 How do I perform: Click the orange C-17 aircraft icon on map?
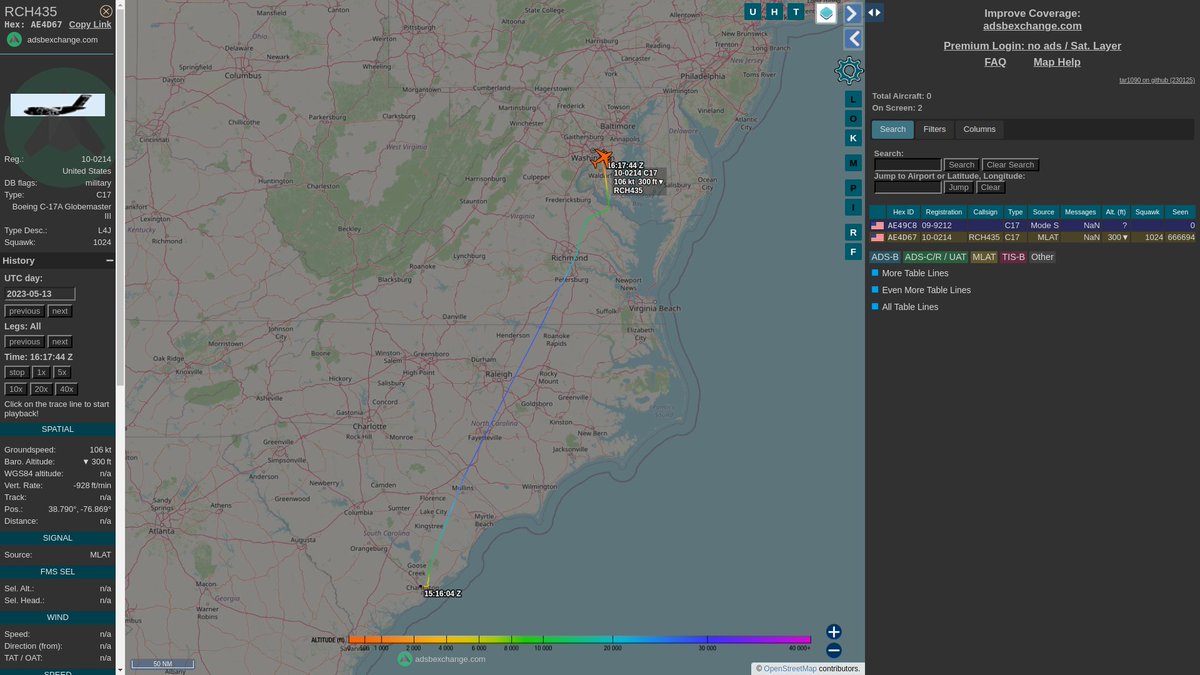[x=602, y=158]
